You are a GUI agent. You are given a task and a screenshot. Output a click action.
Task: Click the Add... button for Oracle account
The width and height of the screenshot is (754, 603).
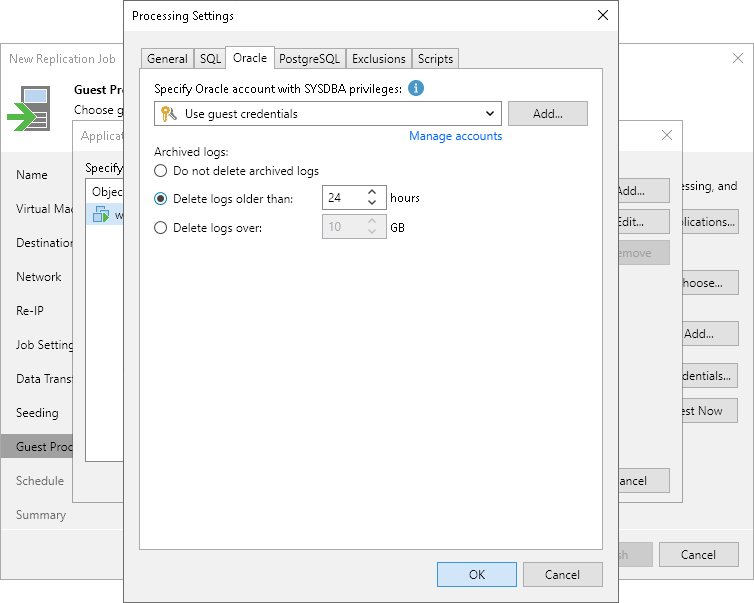(x=548, y=113)
